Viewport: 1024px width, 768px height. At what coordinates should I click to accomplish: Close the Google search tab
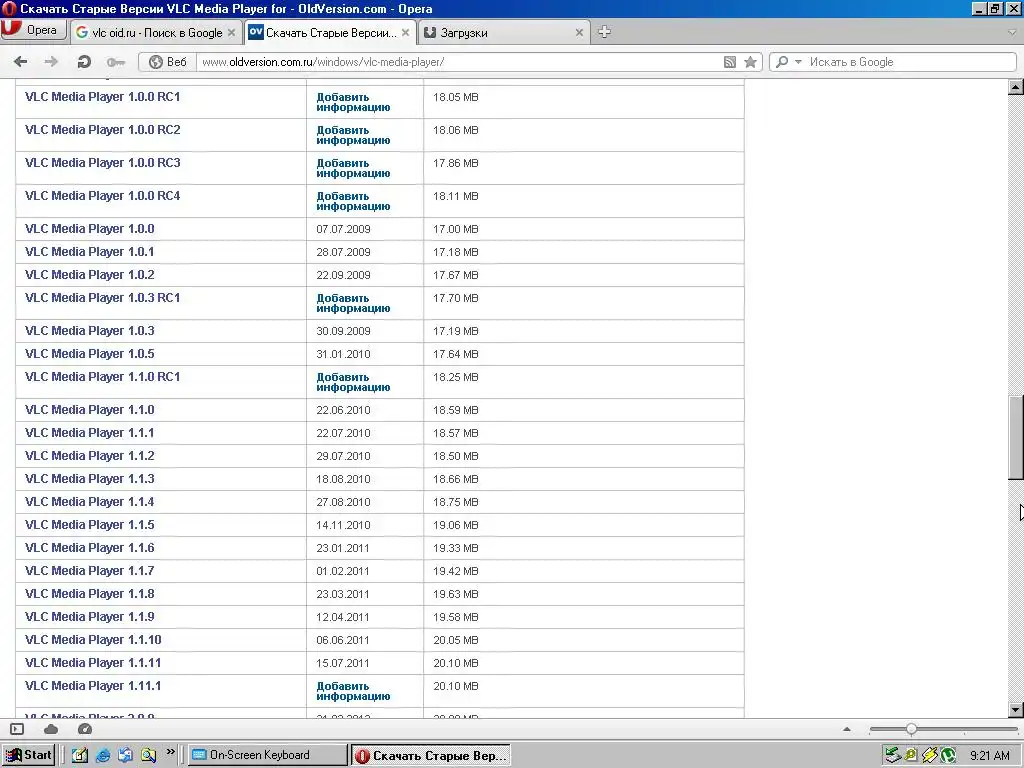pos(231,33)
